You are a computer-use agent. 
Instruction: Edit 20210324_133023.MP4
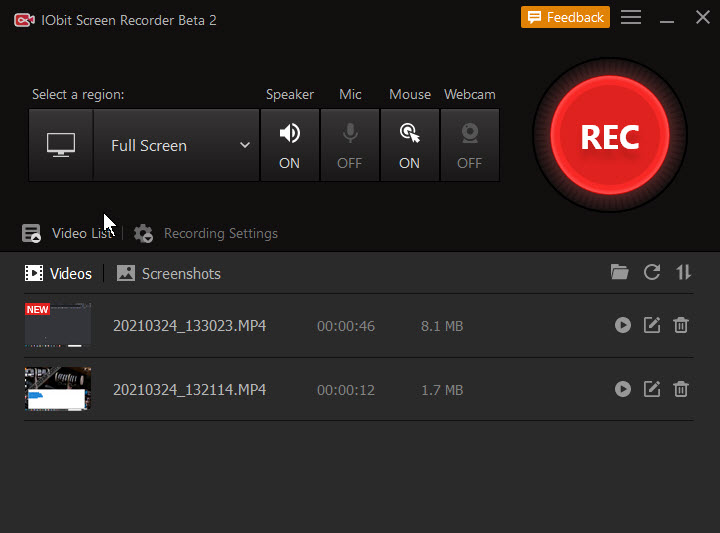point(652,325)
